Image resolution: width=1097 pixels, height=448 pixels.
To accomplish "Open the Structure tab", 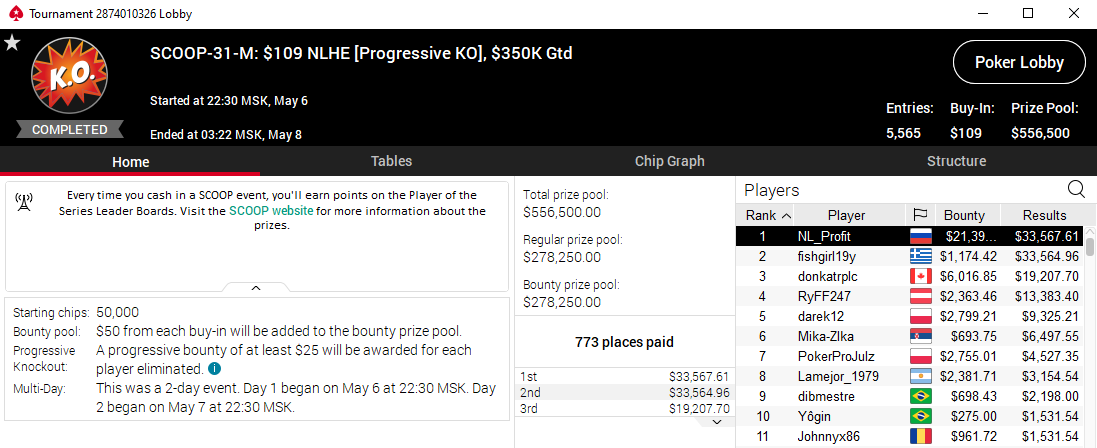I will [956, 161].
